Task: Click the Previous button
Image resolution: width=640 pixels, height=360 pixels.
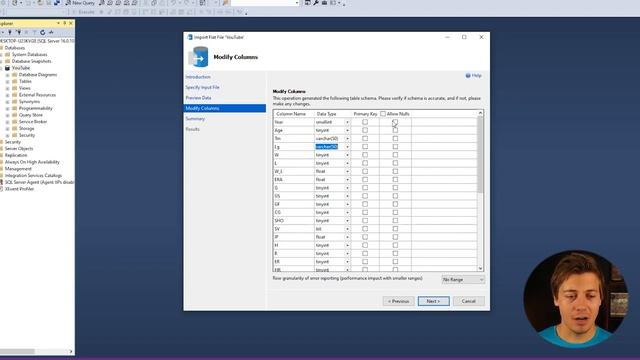Action: pyautogui.click(x=398, y=301)
